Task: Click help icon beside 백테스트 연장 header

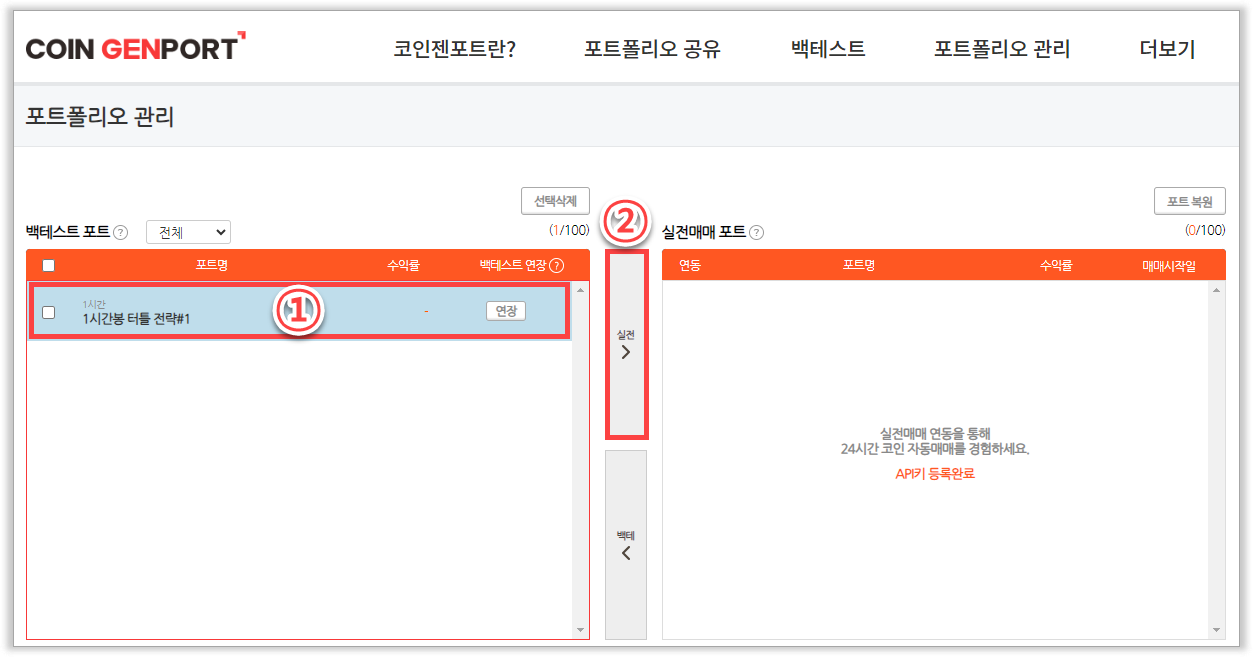Action: (x=557, y=266)
